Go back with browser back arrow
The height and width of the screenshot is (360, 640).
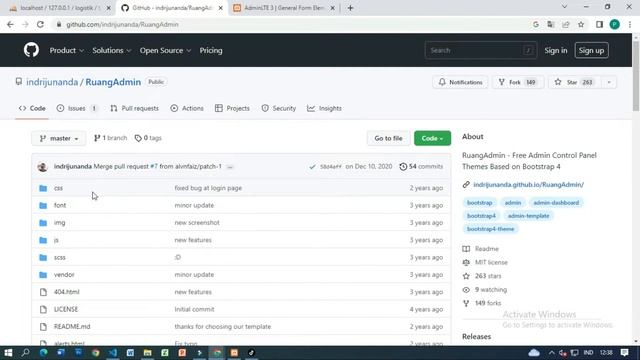coord(10,24)
